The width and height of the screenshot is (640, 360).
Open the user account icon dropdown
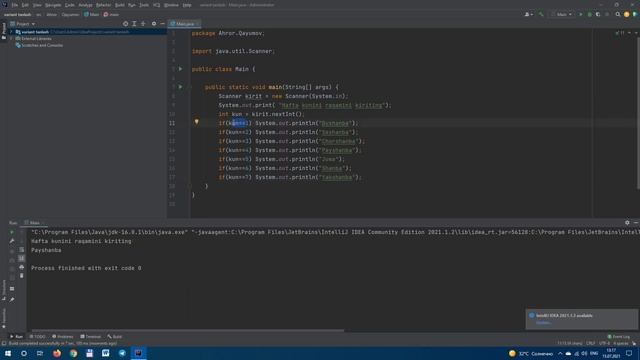tap(528, 14)
